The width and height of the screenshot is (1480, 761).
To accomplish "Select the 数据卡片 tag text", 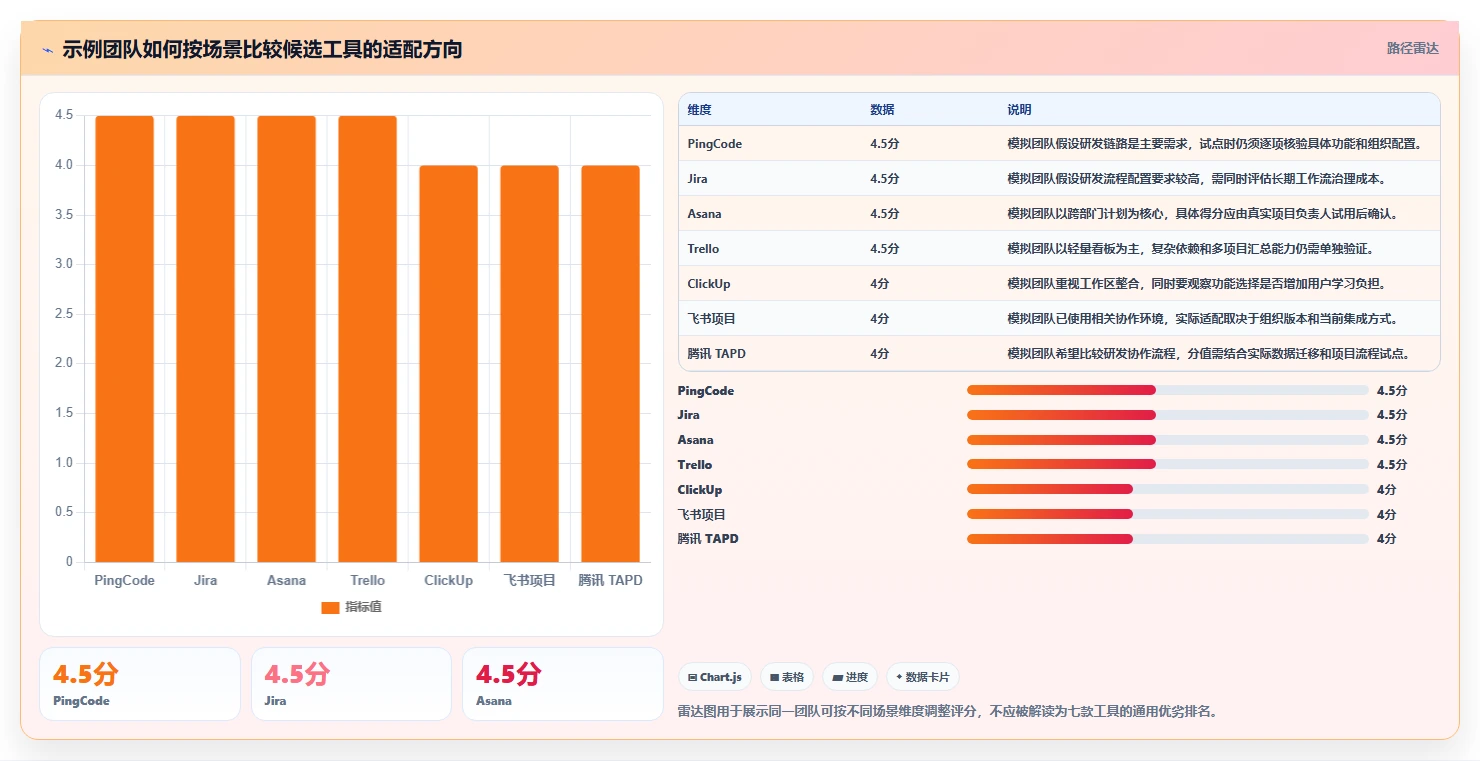I will [927, 677].
